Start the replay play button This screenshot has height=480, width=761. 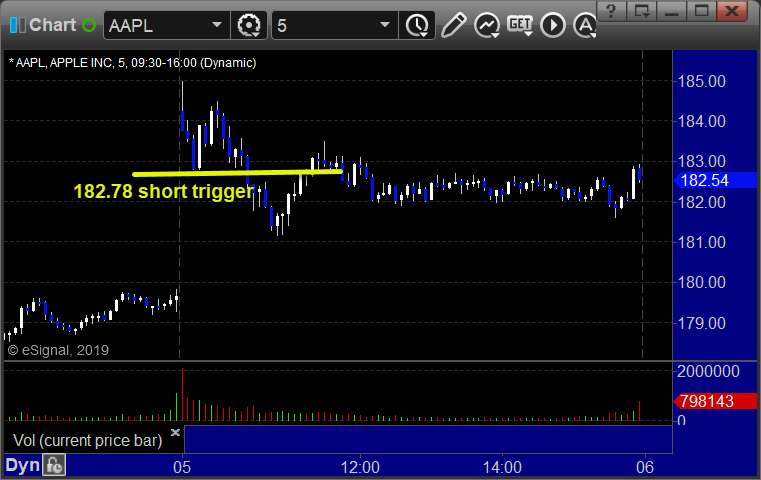[553, 25]
